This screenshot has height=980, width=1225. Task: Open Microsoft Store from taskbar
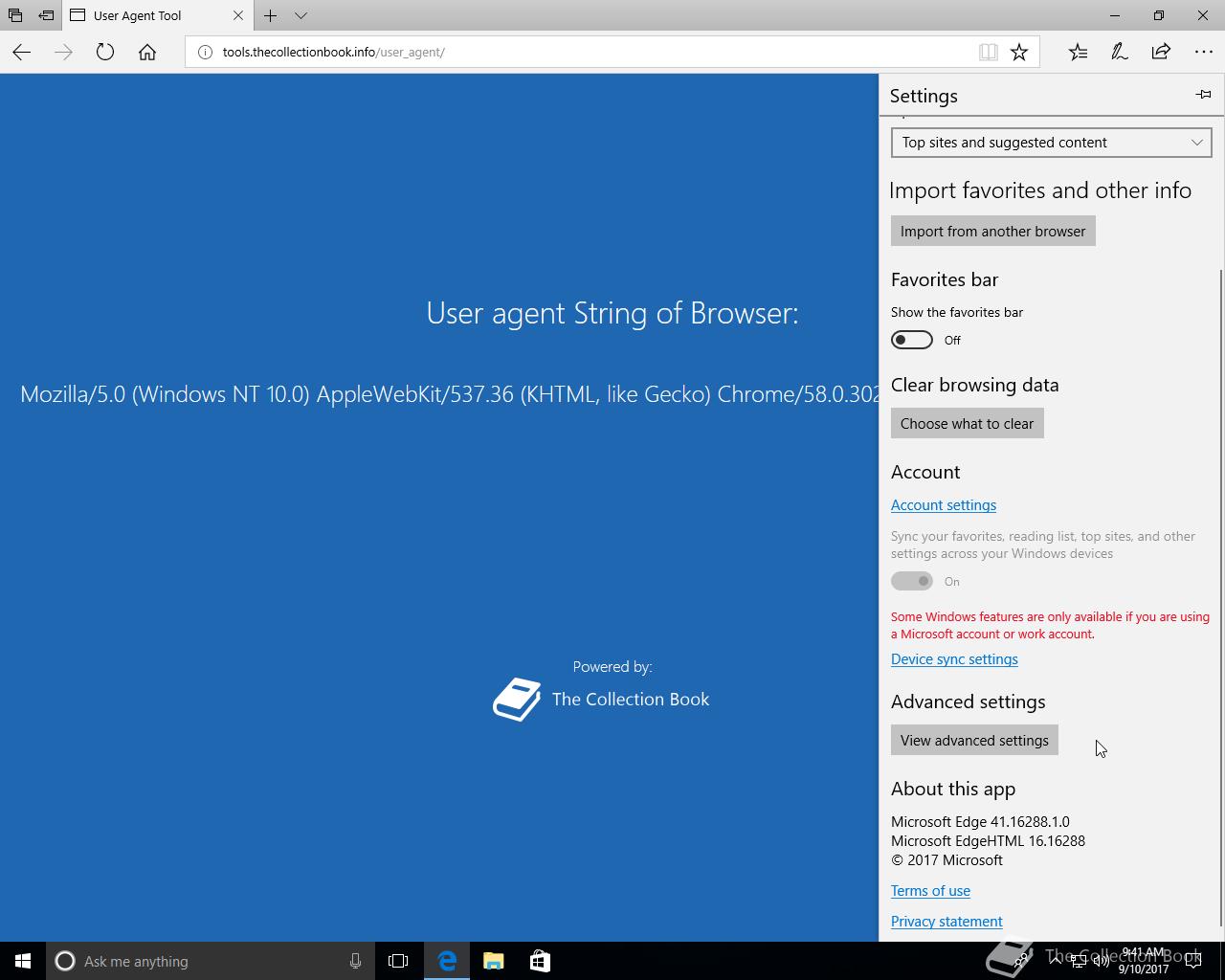tap(540, 961)
